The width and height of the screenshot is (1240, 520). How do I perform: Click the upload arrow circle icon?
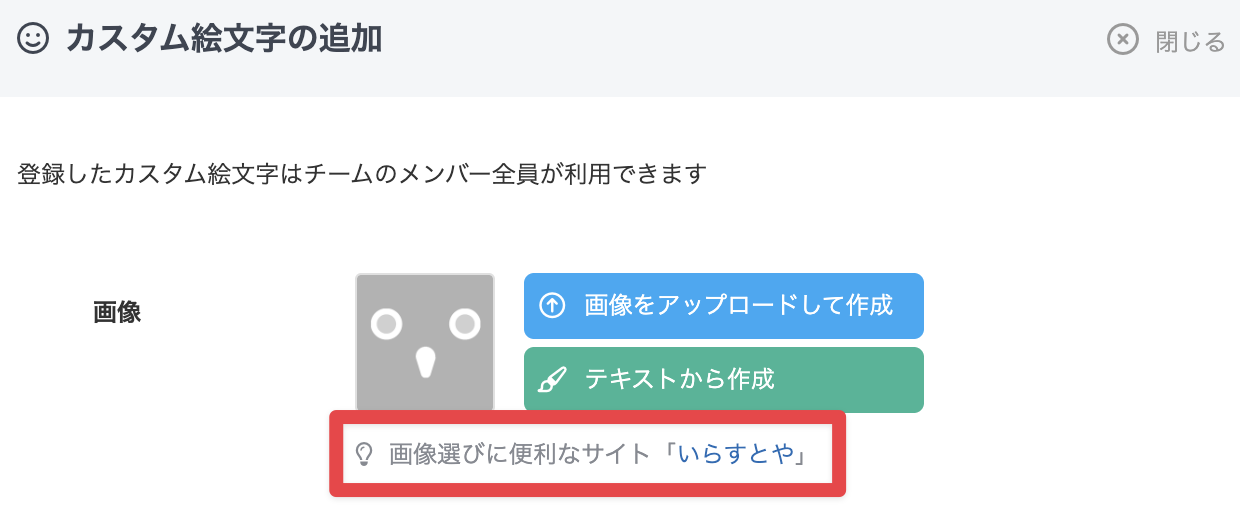click(552, 305)
